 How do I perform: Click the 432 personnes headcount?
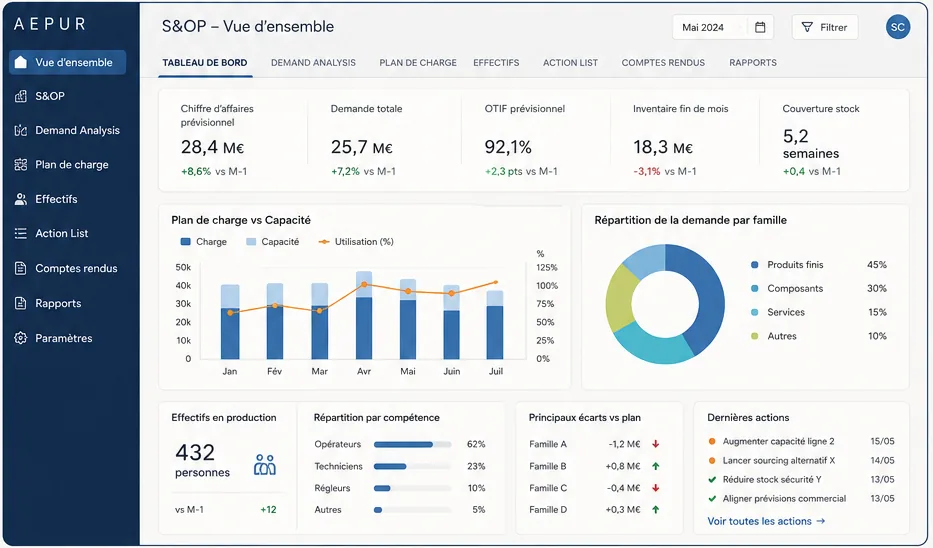202,460
